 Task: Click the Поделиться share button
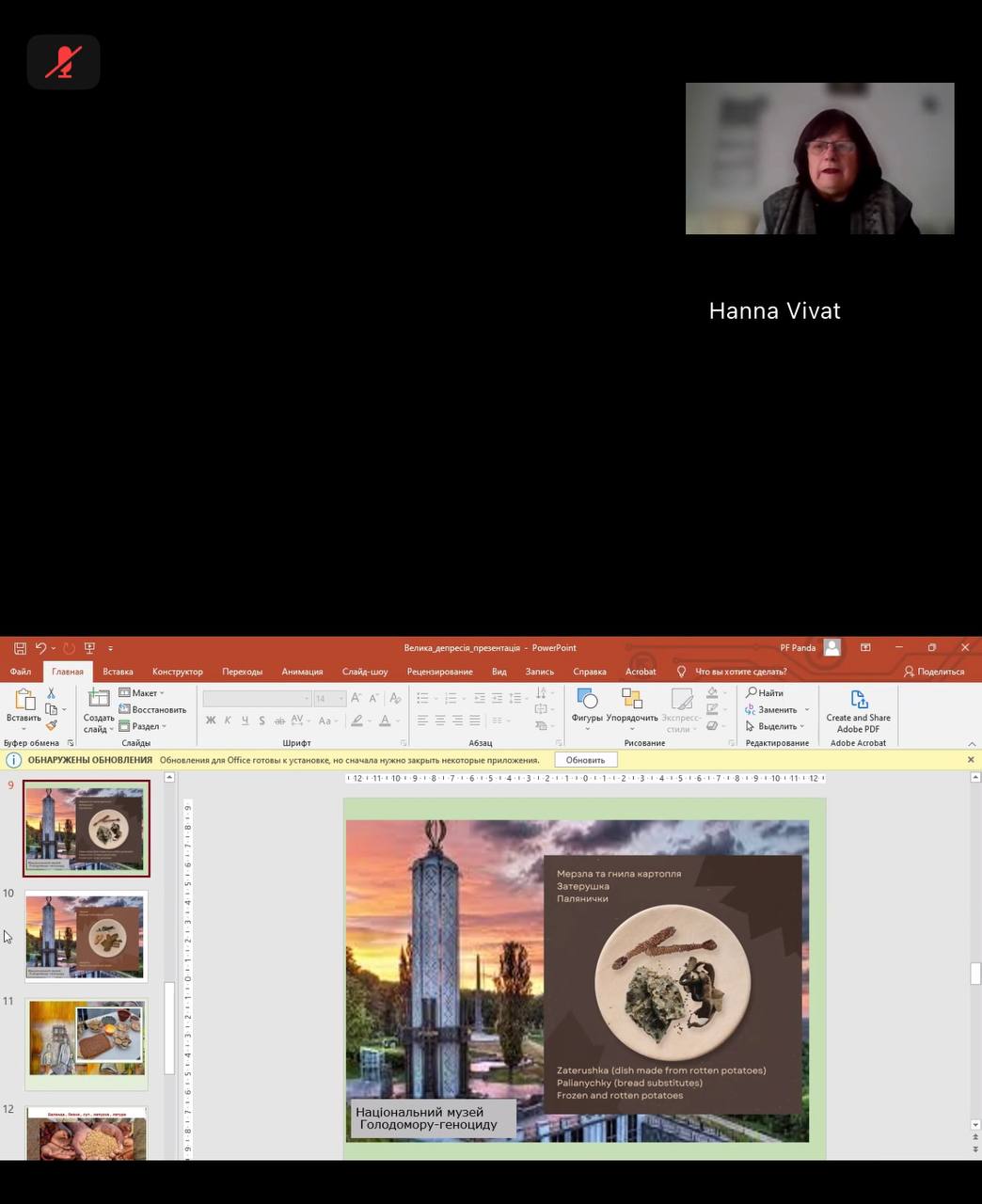click(934, 672)
